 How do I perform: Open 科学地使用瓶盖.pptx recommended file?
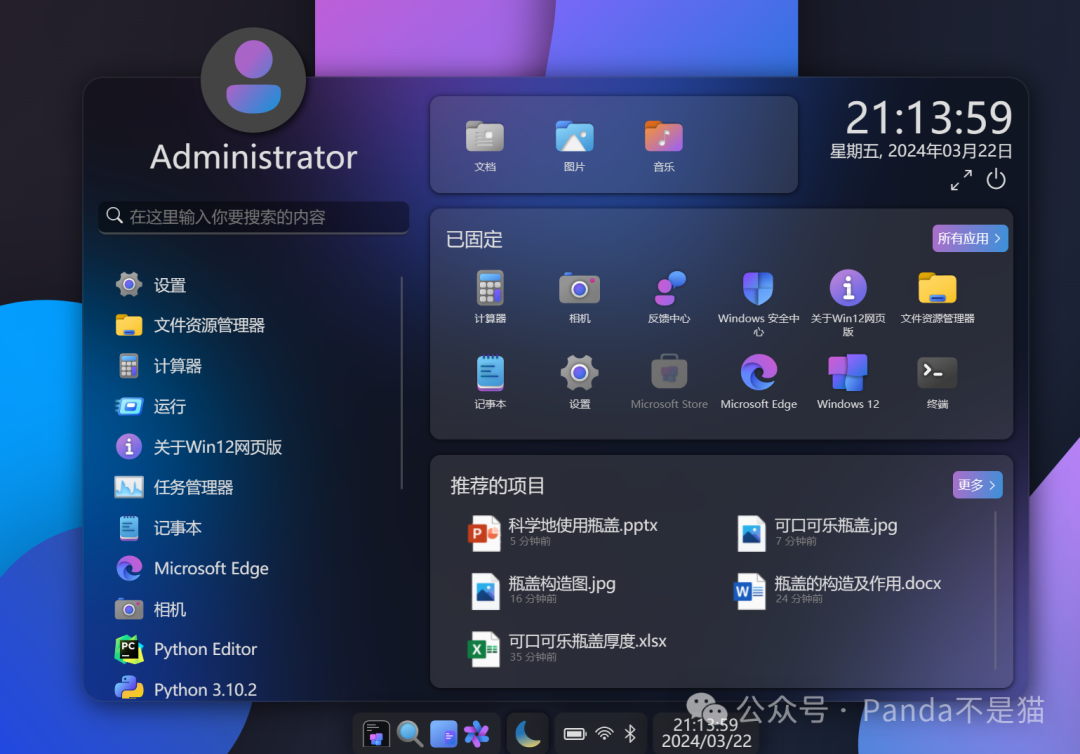pos(563,532)
